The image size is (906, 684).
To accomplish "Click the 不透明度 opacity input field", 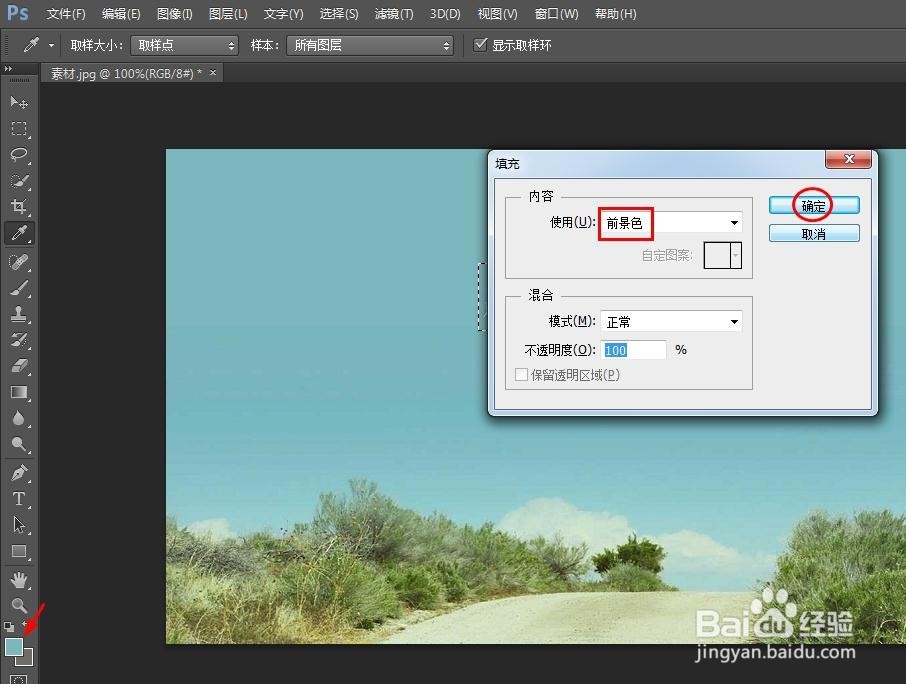I will pos(634,349).
